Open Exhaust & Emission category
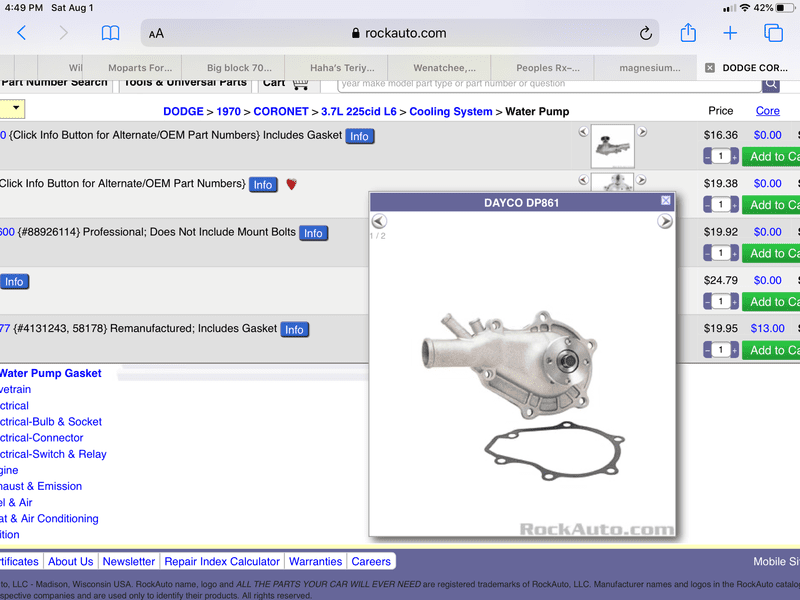Screen dimensions: 800x600 click(x=41, y=486)
